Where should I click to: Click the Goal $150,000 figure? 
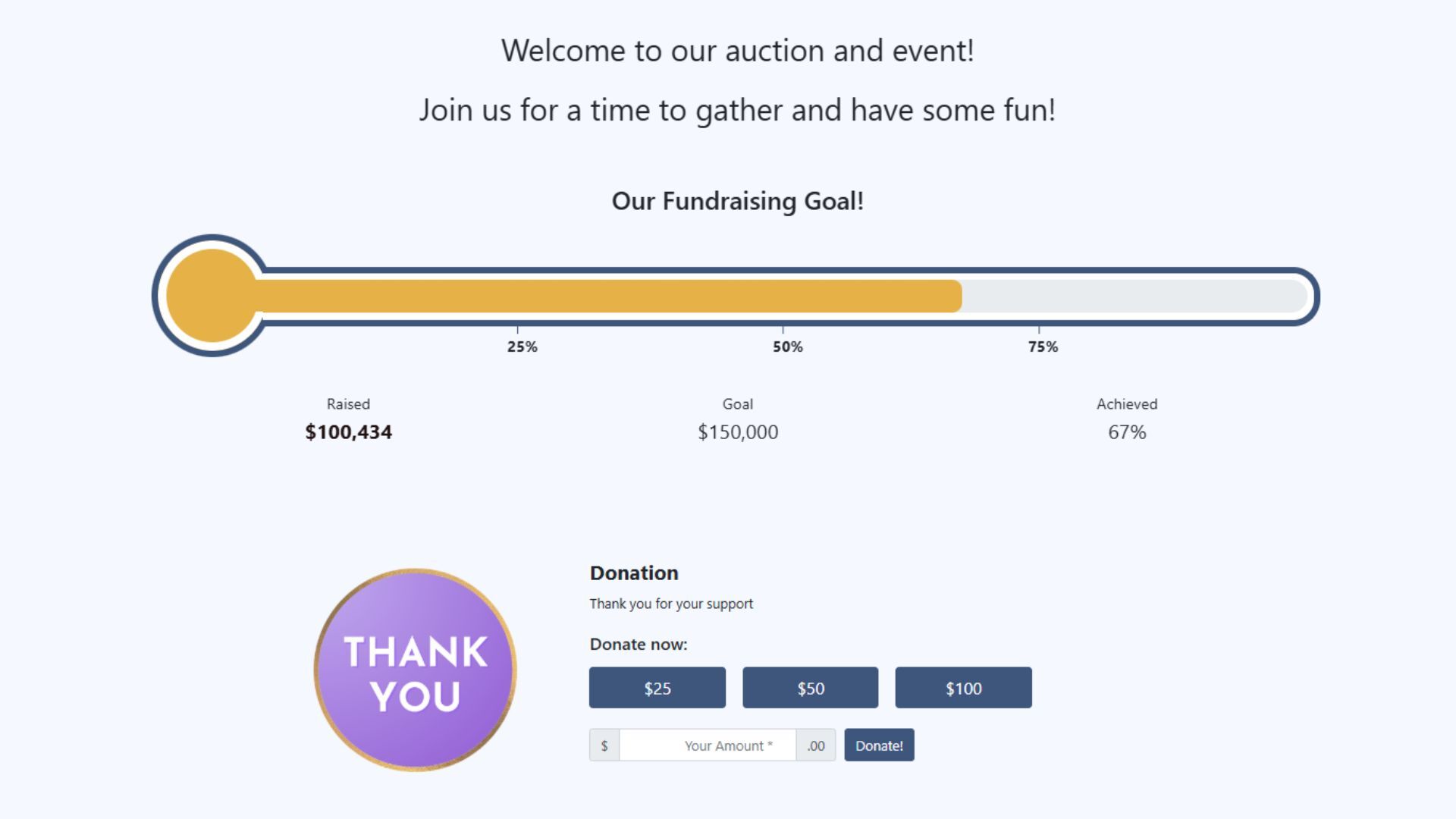tap(738, 432)
